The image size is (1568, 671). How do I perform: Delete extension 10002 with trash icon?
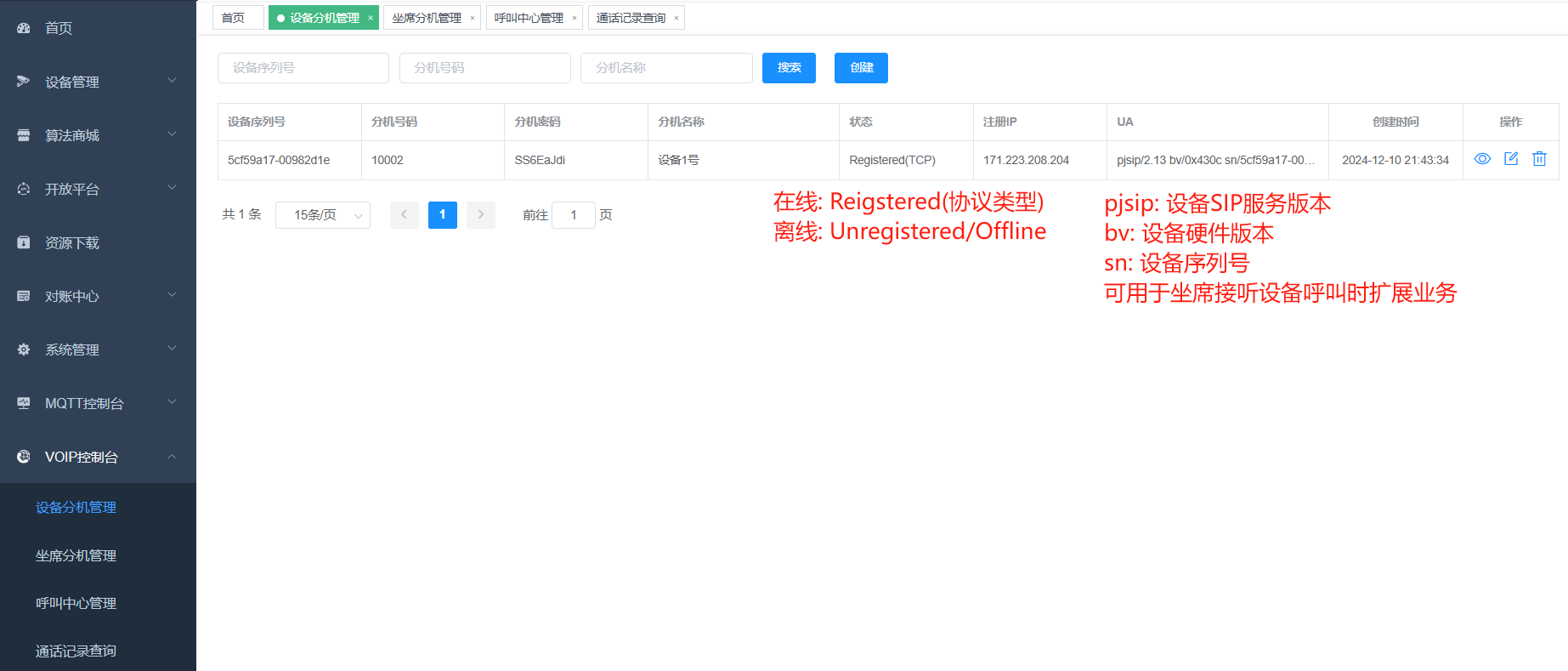tap(1539, 159)
